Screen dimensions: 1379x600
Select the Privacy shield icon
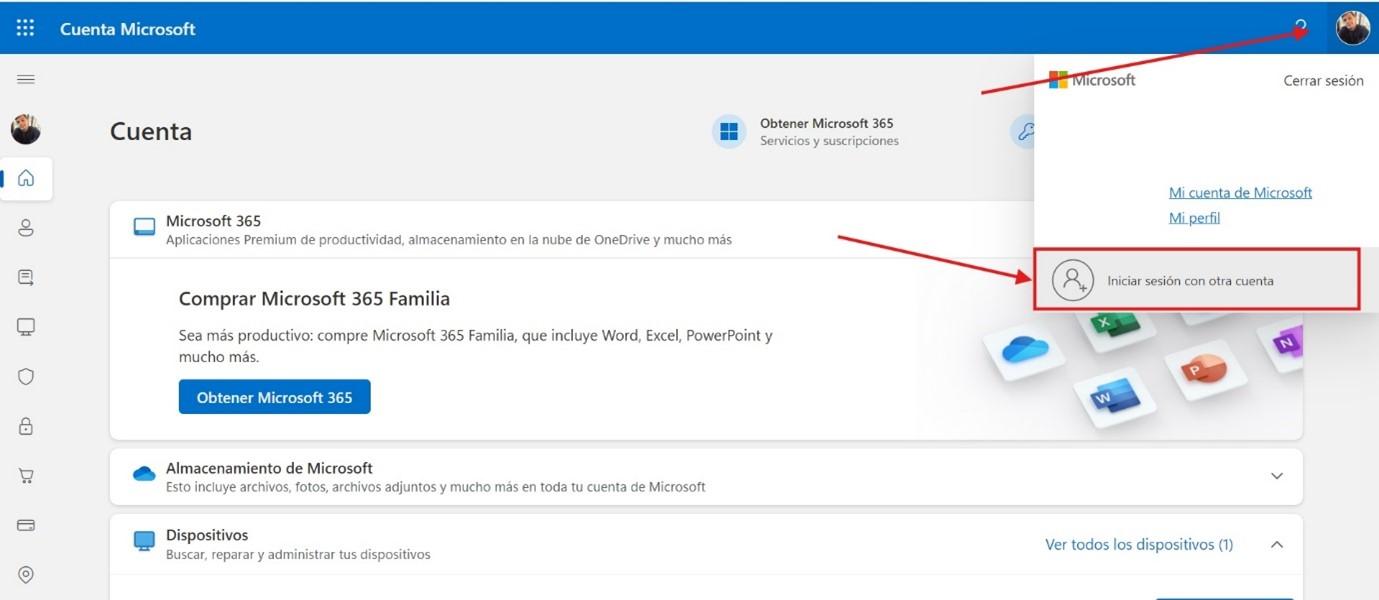26,375
